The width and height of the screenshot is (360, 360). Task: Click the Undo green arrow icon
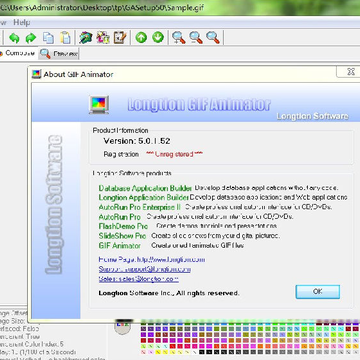pyautogui.click(x=14, y=38)
